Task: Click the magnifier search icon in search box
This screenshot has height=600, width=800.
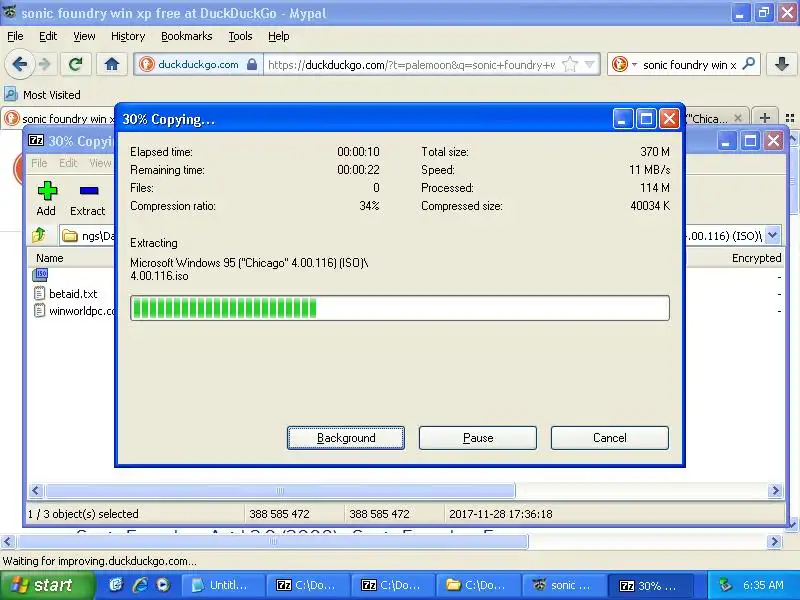Action: 748,64
